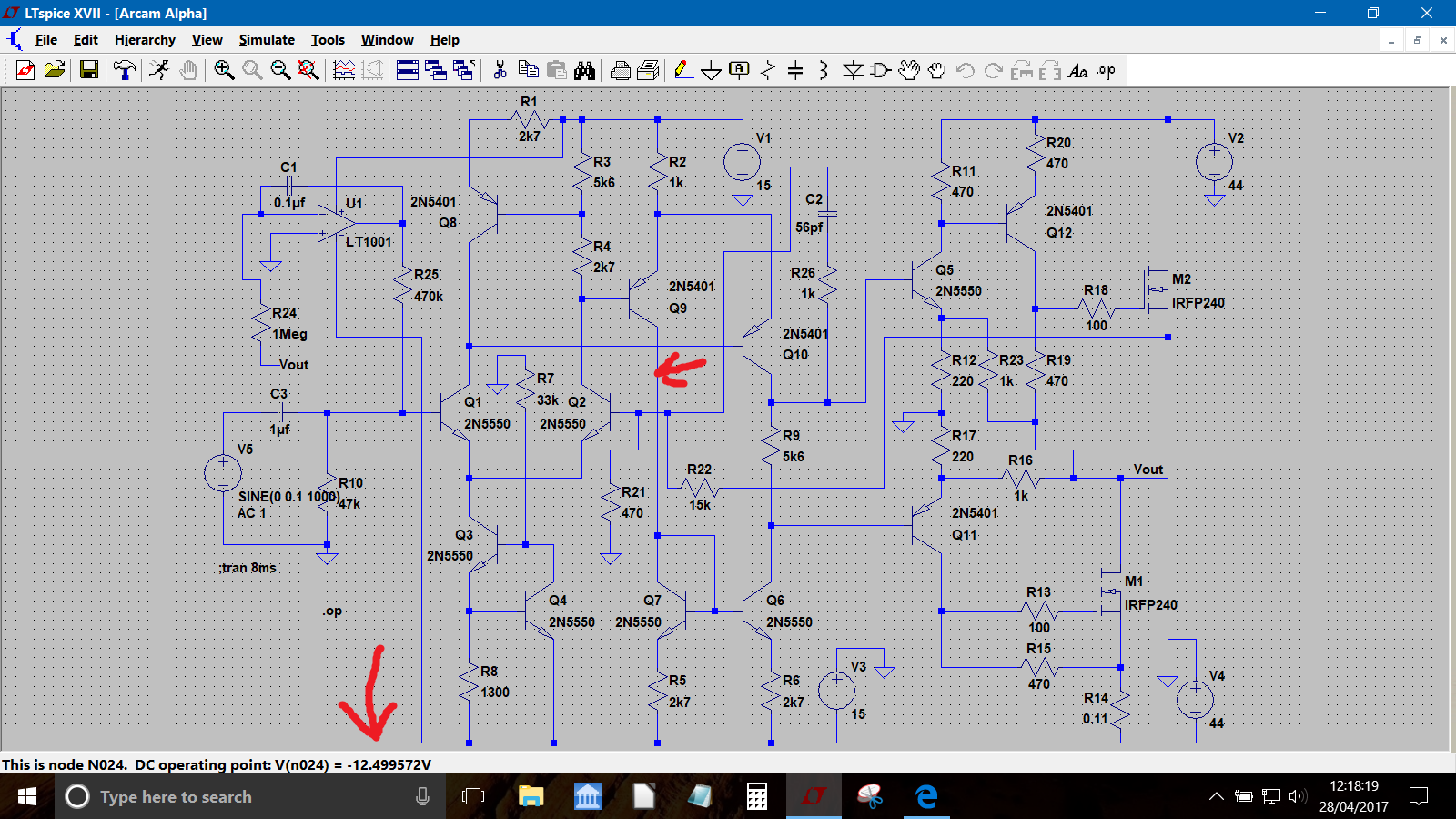The image size is (1456, 819).
Task: Click the Redo arrow icon
Action: [994, 70]
